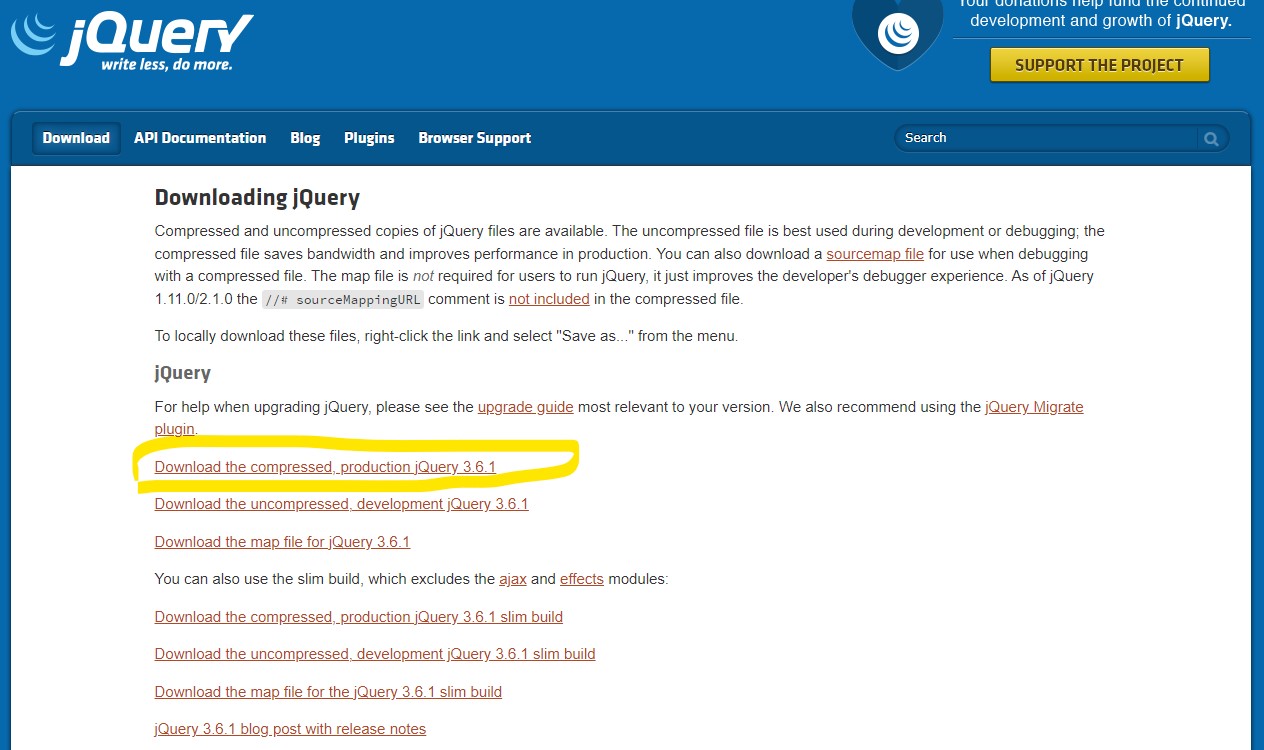Click the 'jQuery' section subheading
1264x750 pixels.
click(x=183, y=373)
